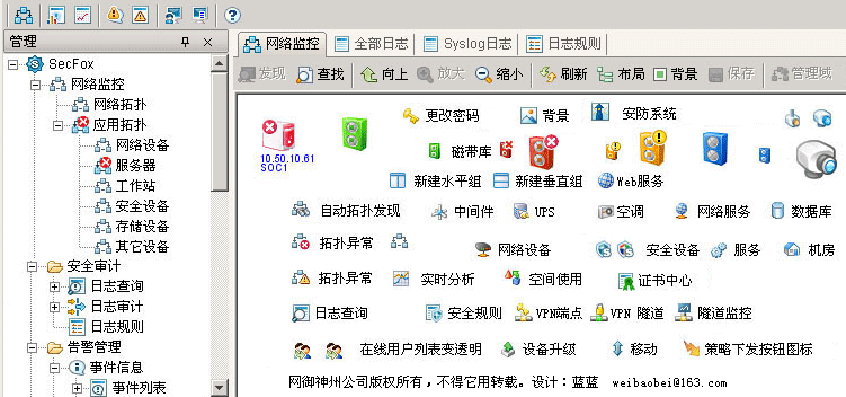Click the 安防系统 lighthouse icon
The height and width of the screenshot is (397, 846).
pos(600,112)
